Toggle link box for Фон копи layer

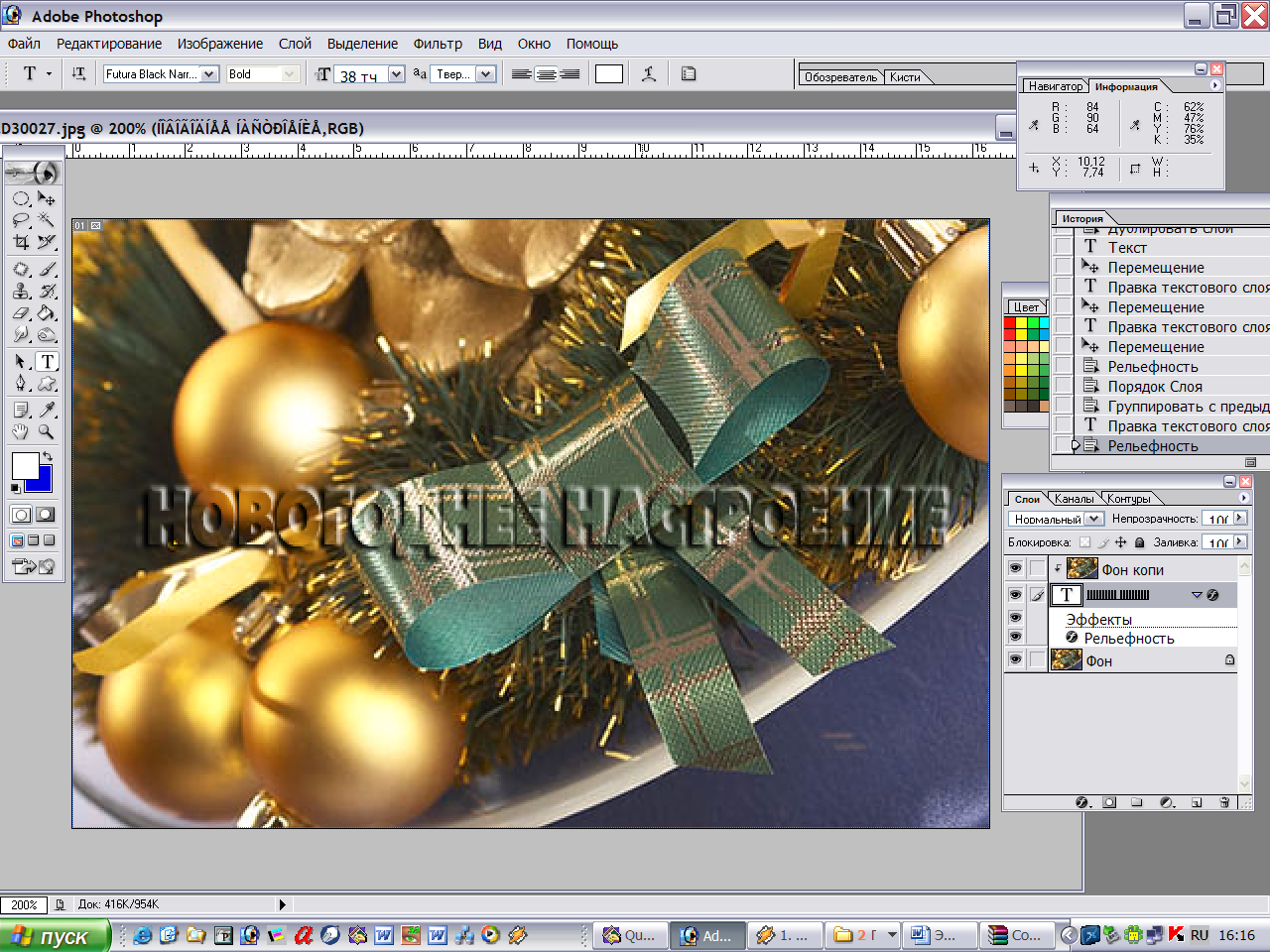1037,569
